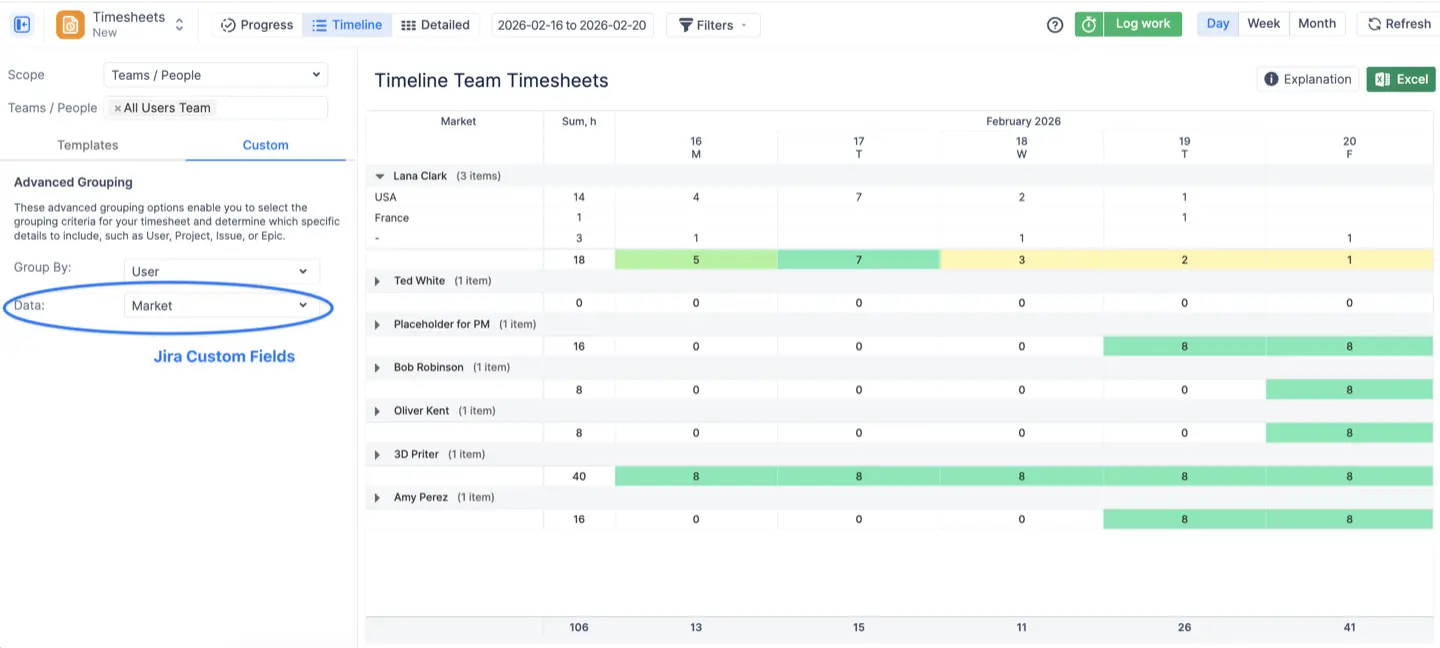The image size is (1440, 648).
Task: Open the Data dropdown showing Market
Action: point(220,305)
